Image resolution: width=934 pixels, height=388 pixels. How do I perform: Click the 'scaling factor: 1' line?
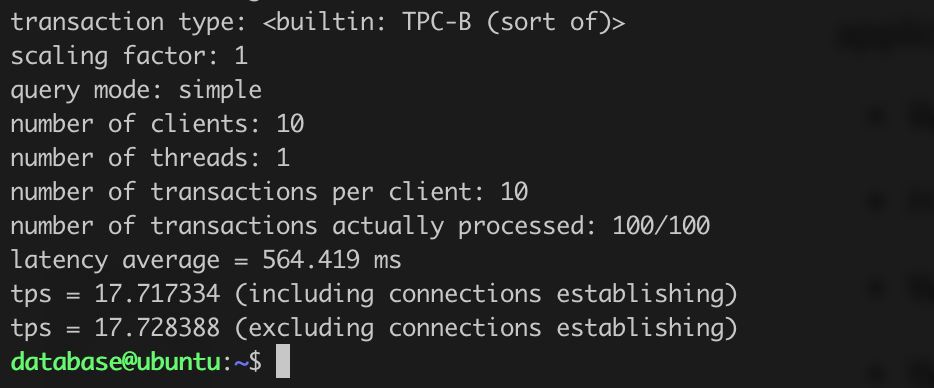pos(129,57)
